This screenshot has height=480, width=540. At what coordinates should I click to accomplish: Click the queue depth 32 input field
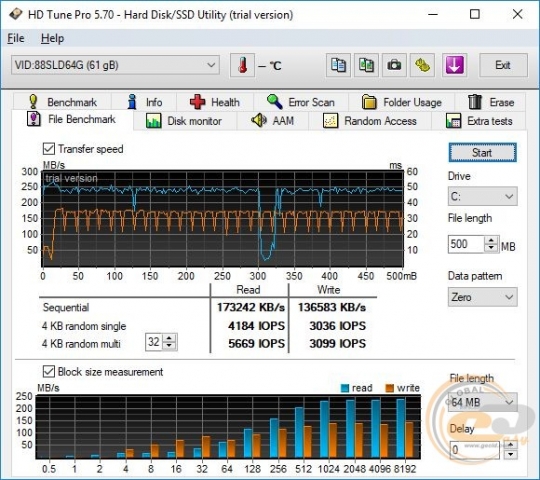154,342
